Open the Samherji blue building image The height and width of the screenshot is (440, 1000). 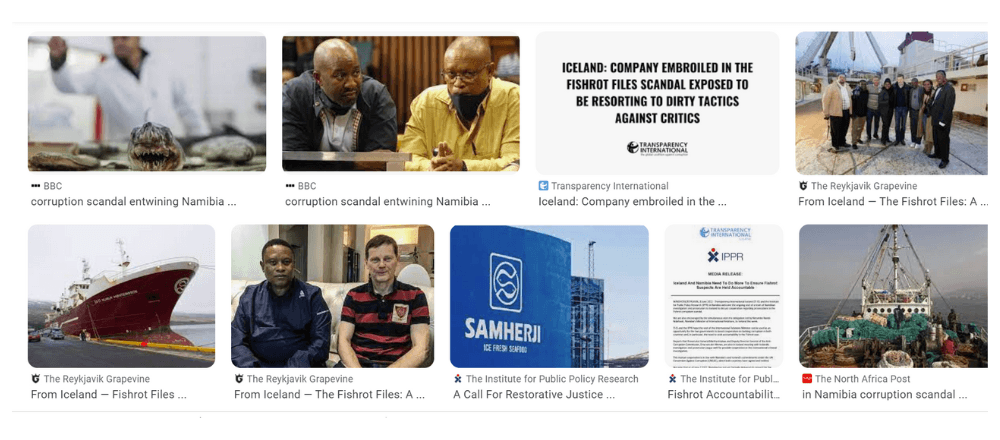click(x=549, y=296)
